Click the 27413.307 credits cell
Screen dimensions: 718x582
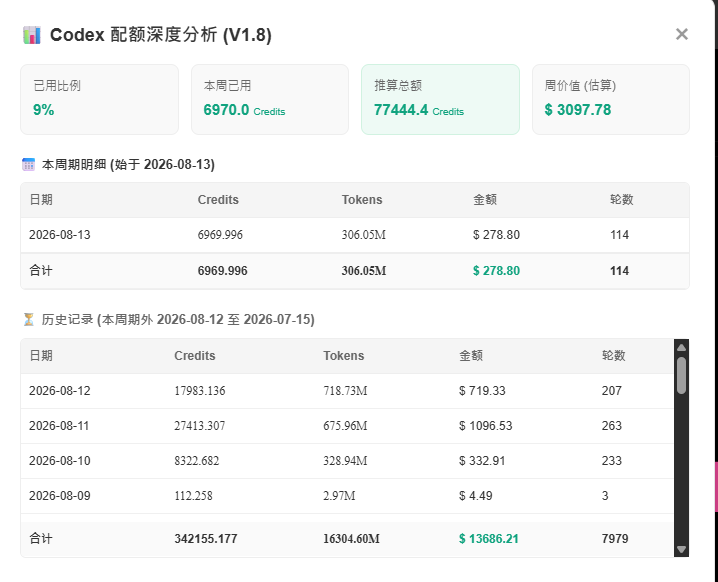(x=200, y=426)
